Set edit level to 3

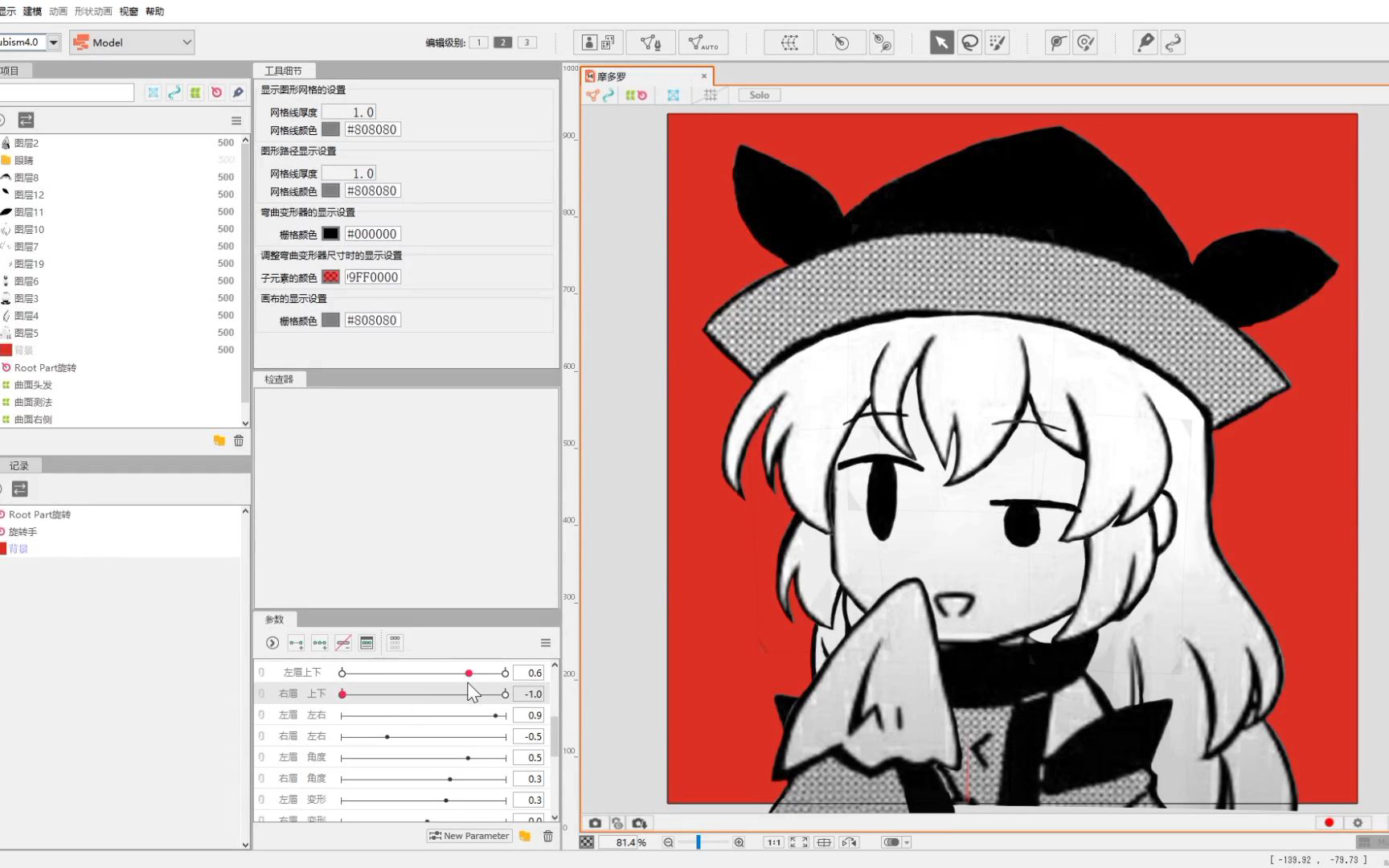point(527,43)
